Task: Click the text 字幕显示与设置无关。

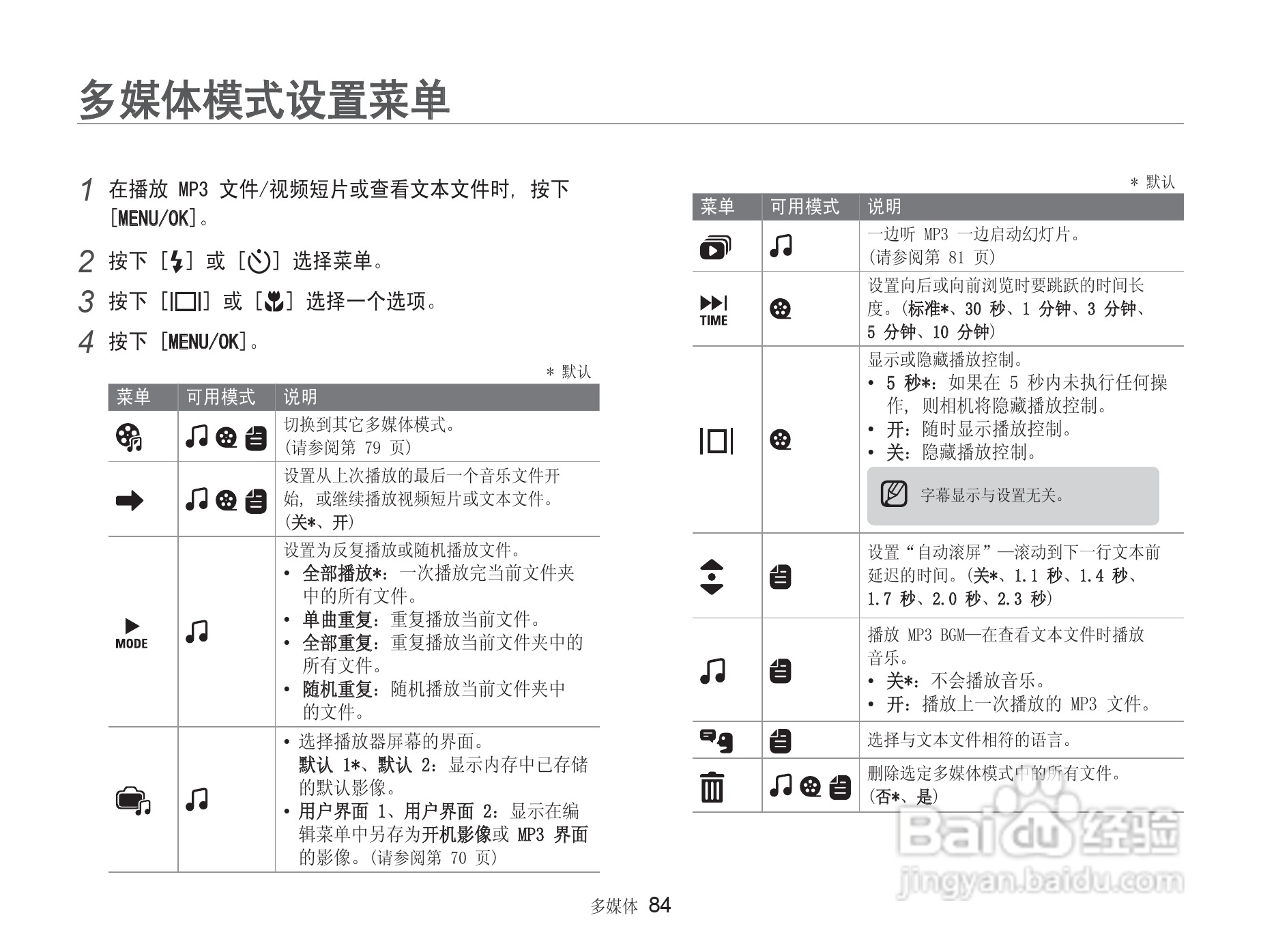Action: (994, 495)
